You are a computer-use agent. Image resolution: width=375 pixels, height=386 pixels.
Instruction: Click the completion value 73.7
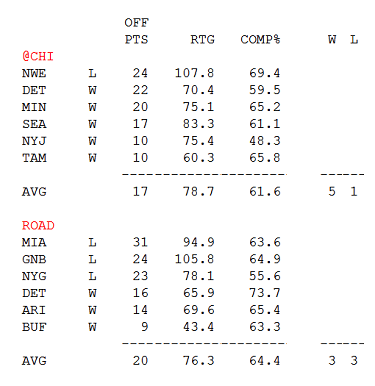tap(265, 293)
